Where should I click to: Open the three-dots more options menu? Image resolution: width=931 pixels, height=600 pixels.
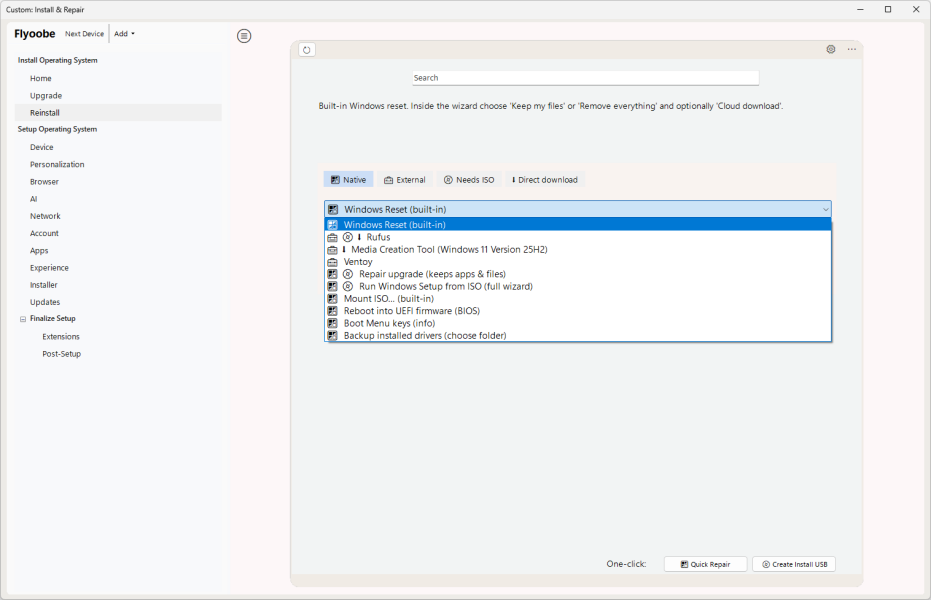point(852,49)
